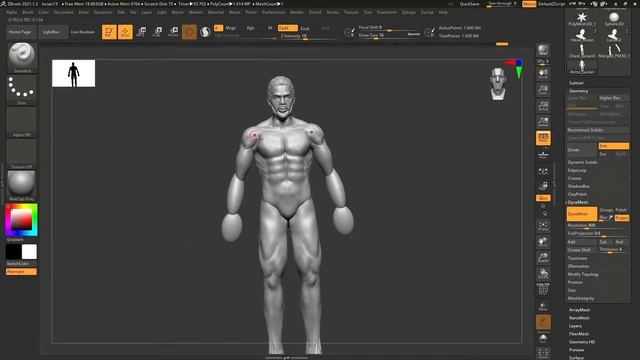Click the sculptris pro S icon
This screenshot has height=360, width=640.
pos(205,32)
